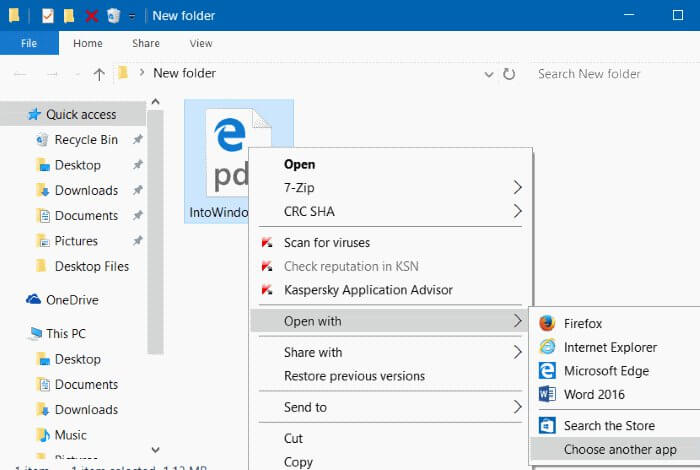Click the Forward navigation arrow
700x470 pixels.
pyautogui.click(x=52, y=74)
